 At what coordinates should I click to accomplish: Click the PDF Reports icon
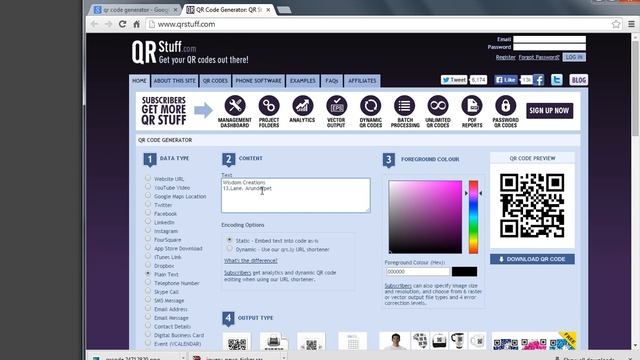tap(472, 106)
